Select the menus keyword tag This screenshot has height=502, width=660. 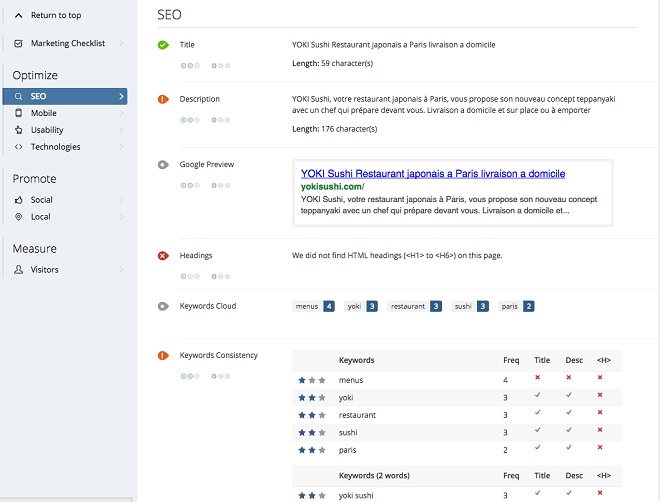[x=313, y=306]
